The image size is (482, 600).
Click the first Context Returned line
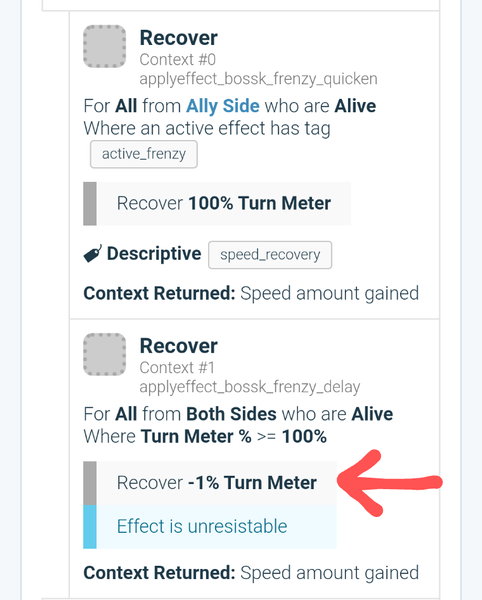tap(251, 293)
